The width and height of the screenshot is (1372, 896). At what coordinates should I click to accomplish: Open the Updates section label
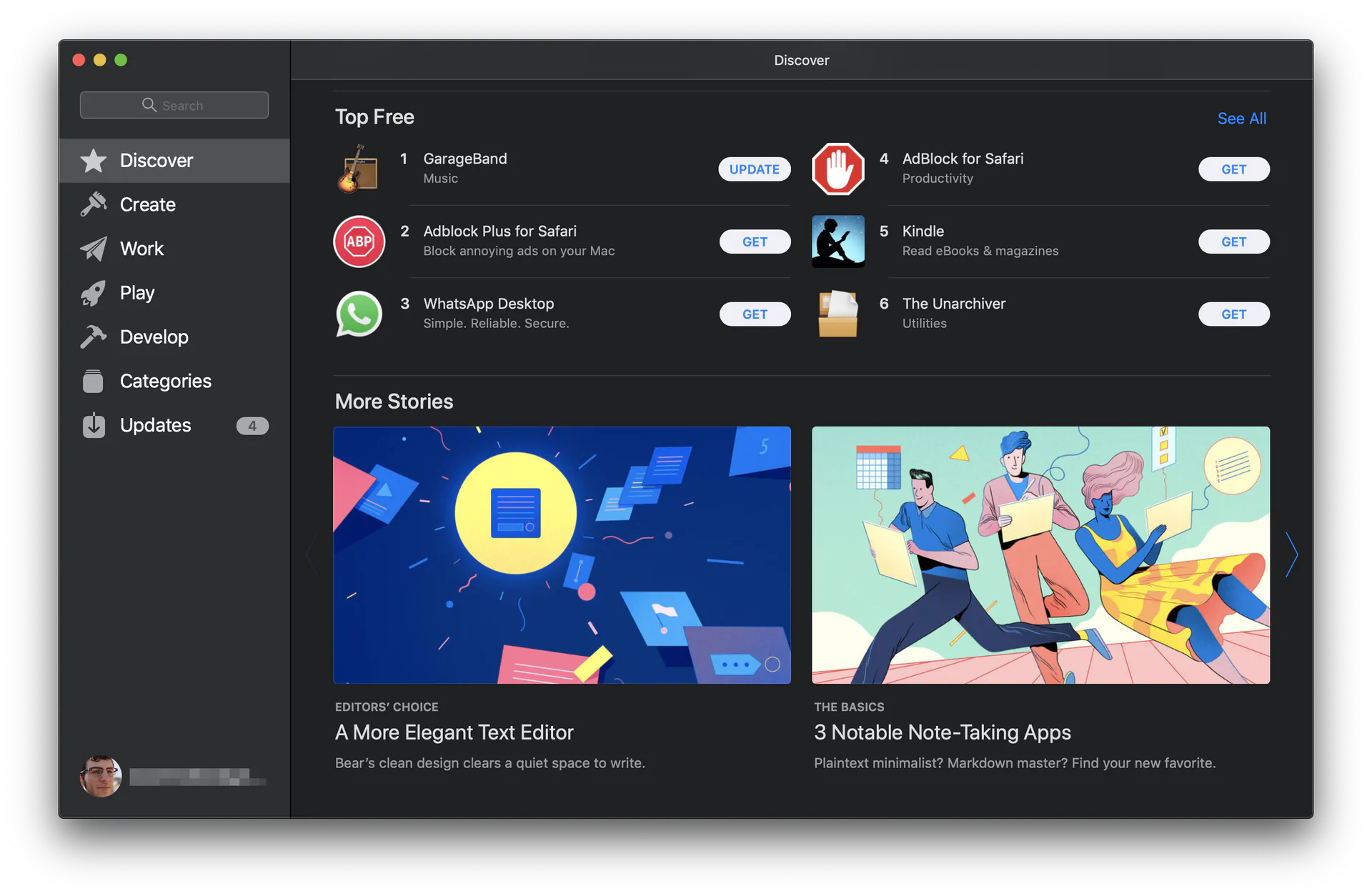pos(156,425)
